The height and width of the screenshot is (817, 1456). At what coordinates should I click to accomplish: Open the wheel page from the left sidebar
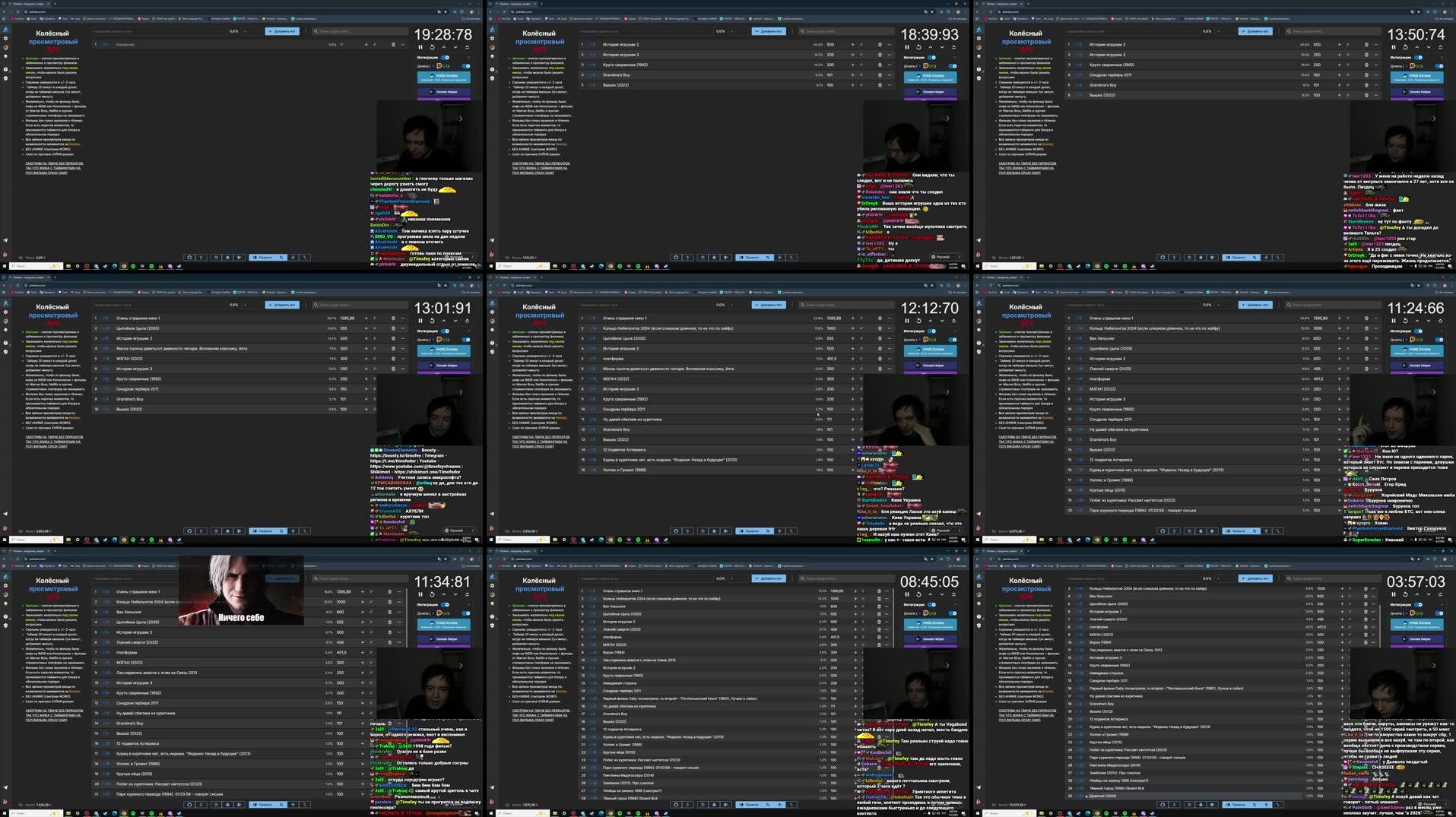pyautogui.click(x=5, y=47)
